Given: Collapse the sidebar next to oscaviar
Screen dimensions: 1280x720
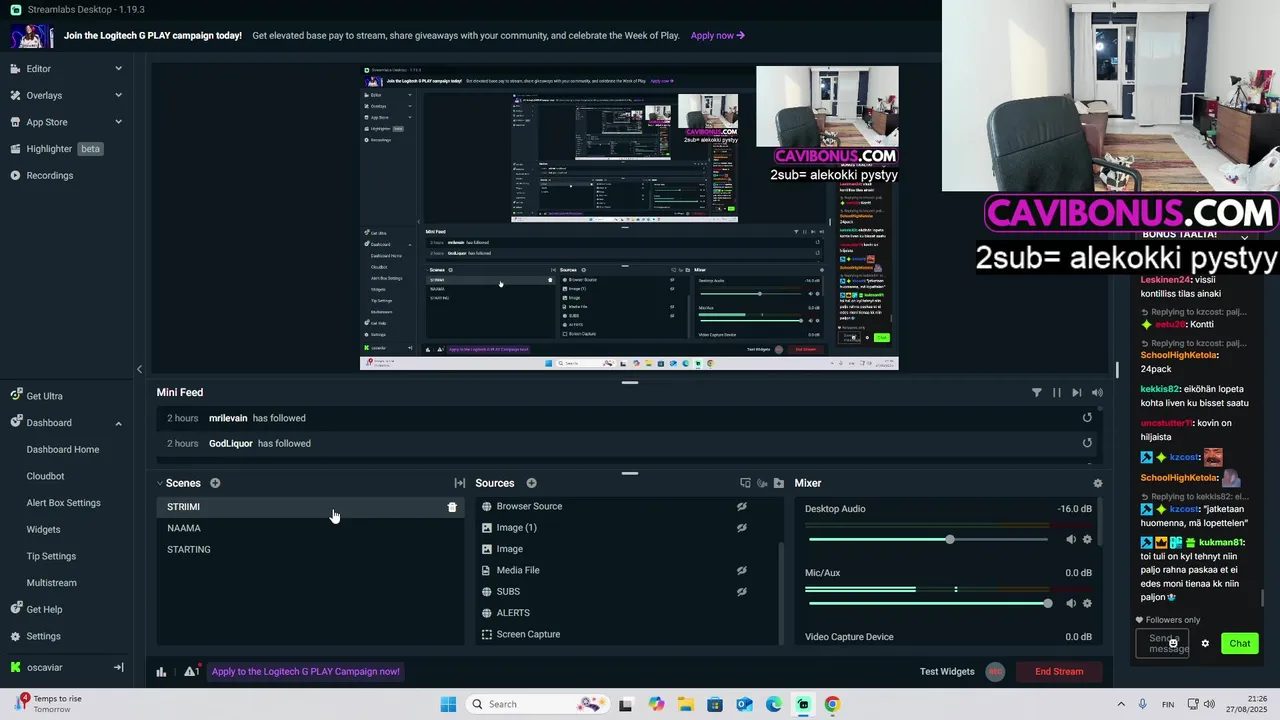Looking at the screenshot, I should point(118,667).
